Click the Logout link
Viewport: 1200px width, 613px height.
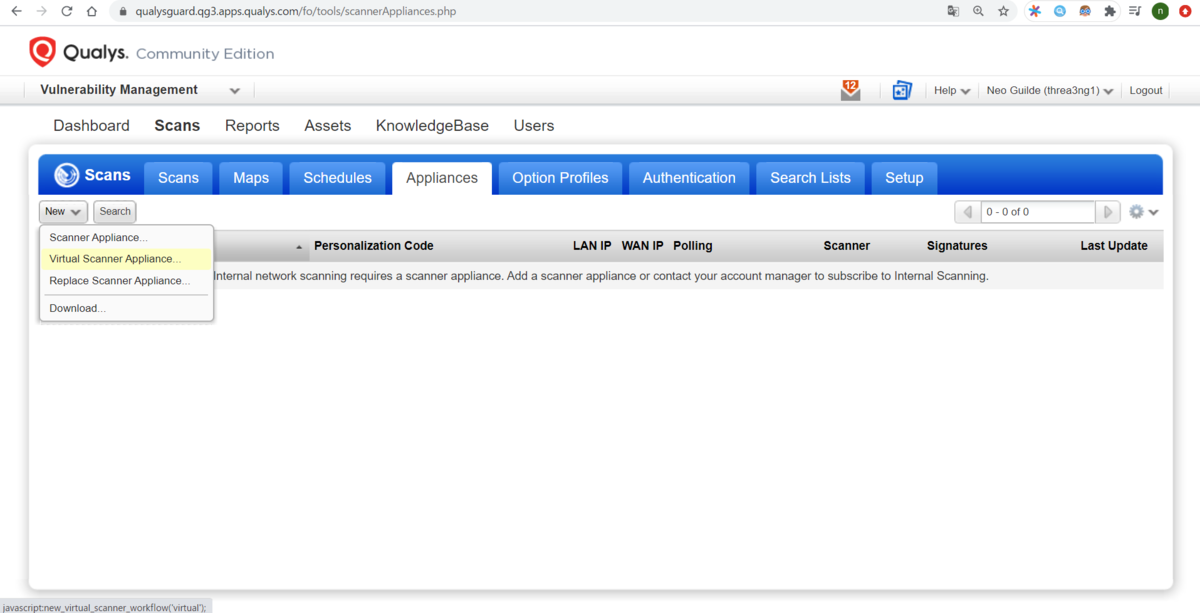tap(1146, 90)
